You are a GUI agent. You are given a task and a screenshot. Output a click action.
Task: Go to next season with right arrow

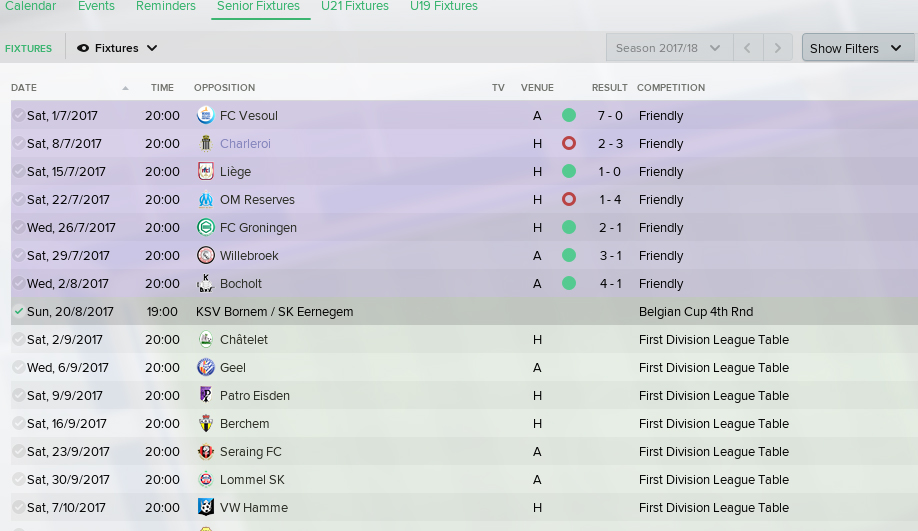coord(777,48)
